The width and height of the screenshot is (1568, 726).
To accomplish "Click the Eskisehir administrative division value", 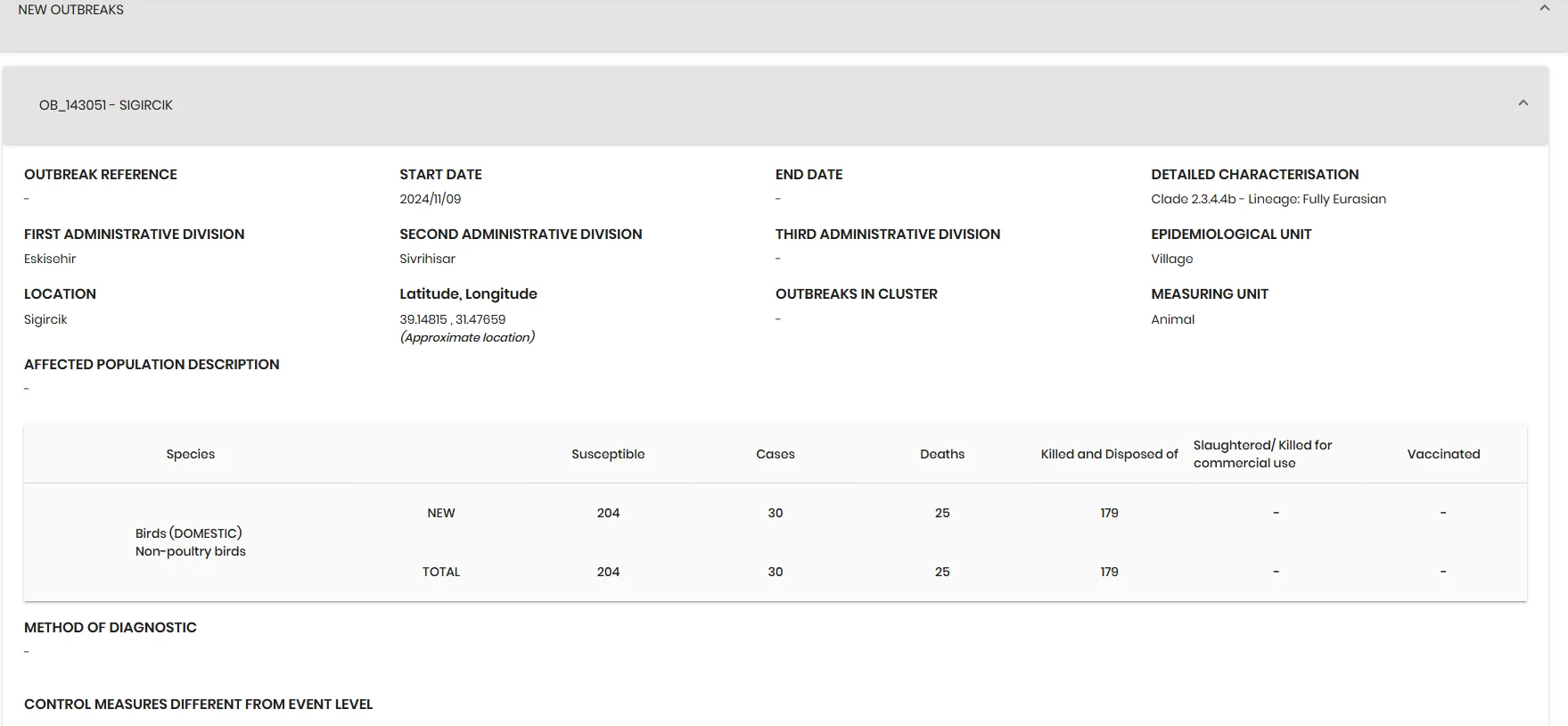I will click(50, 259).
